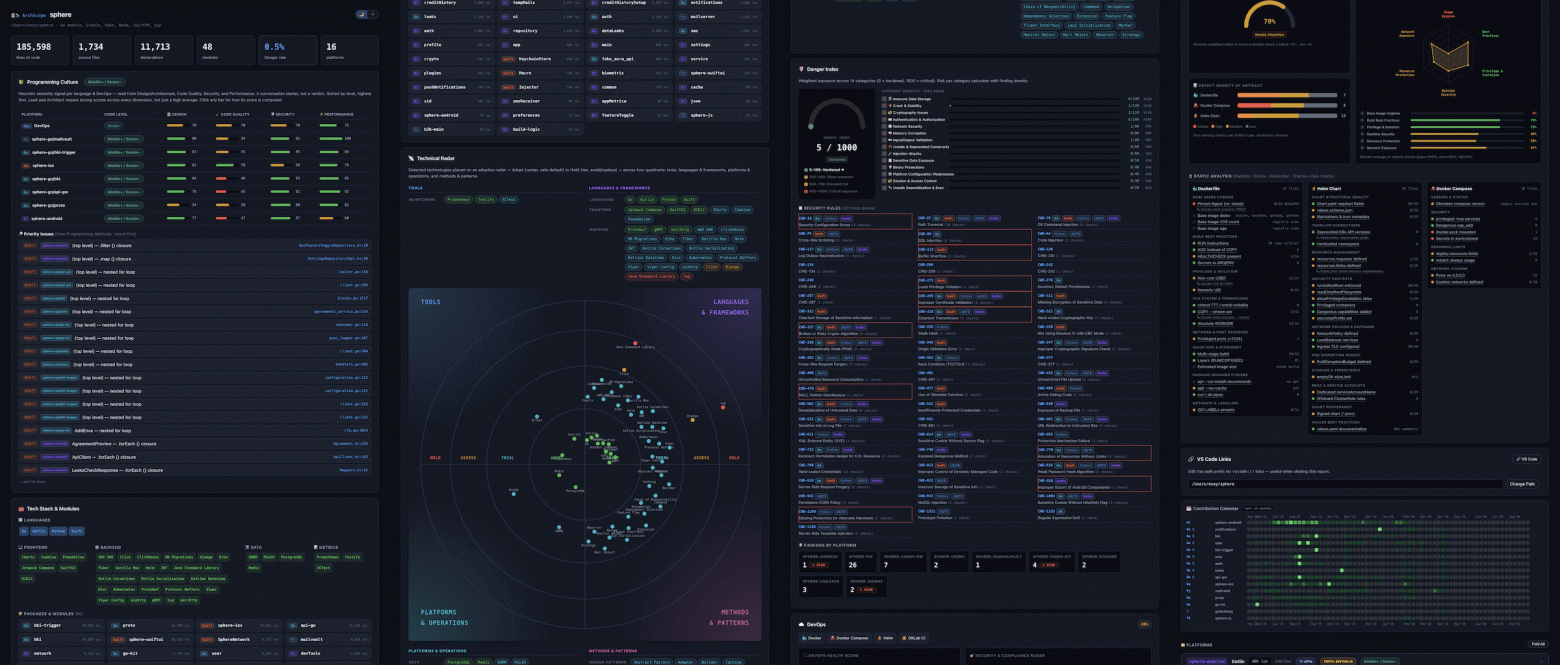Expand the sphere-android platform row chevron
The width and height of the screenshot is (1560, 665).
tap(1541, 661)
